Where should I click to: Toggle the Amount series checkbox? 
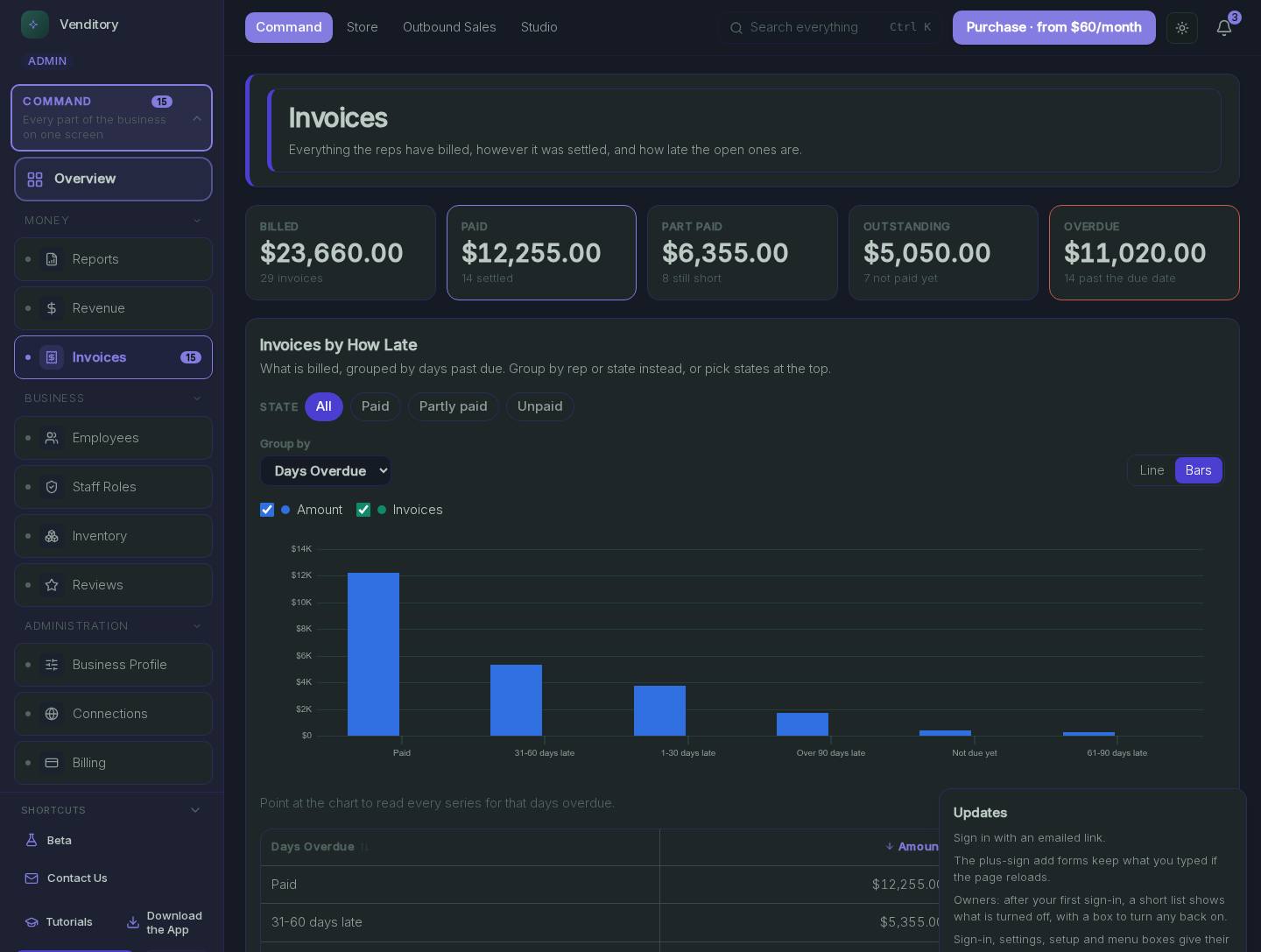267,510
